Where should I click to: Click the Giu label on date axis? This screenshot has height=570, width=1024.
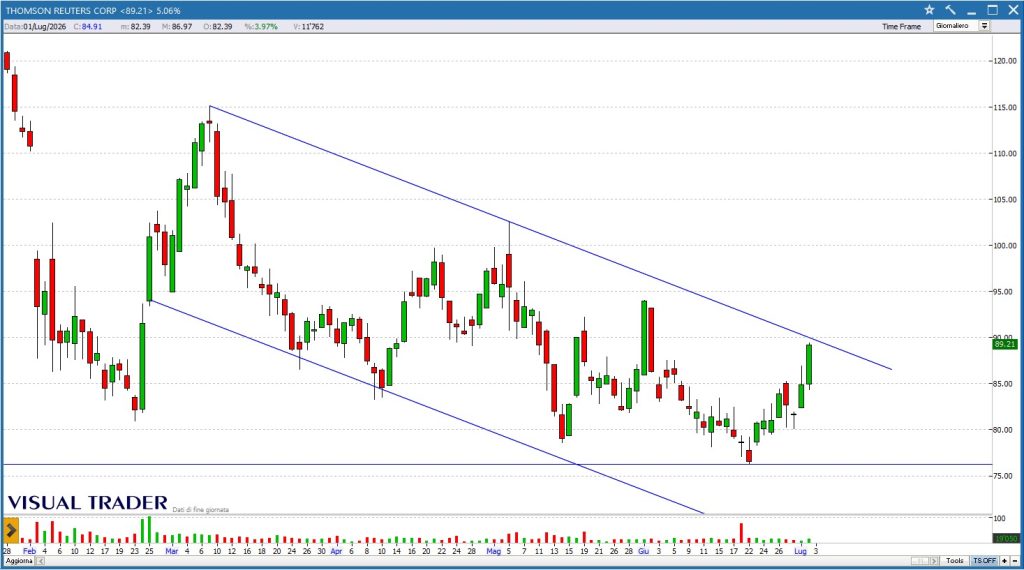tap(643, 551)
